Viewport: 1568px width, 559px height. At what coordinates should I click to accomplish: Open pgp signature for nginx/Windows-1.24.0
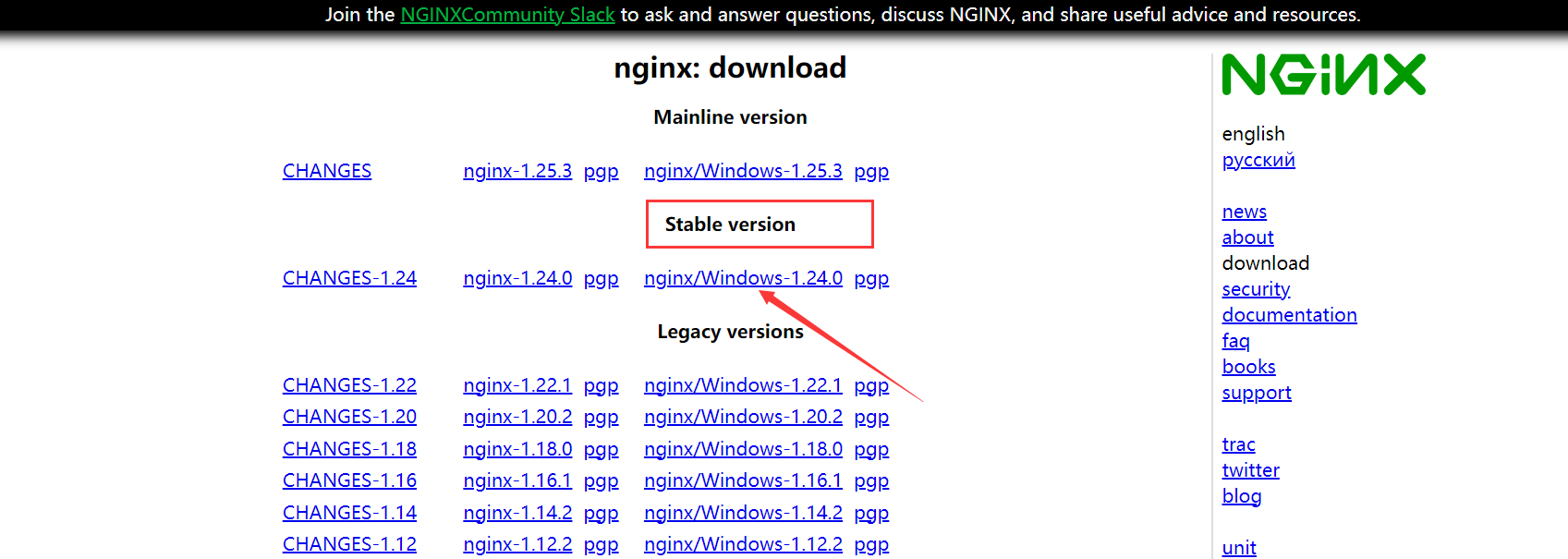tap(871, 279)
